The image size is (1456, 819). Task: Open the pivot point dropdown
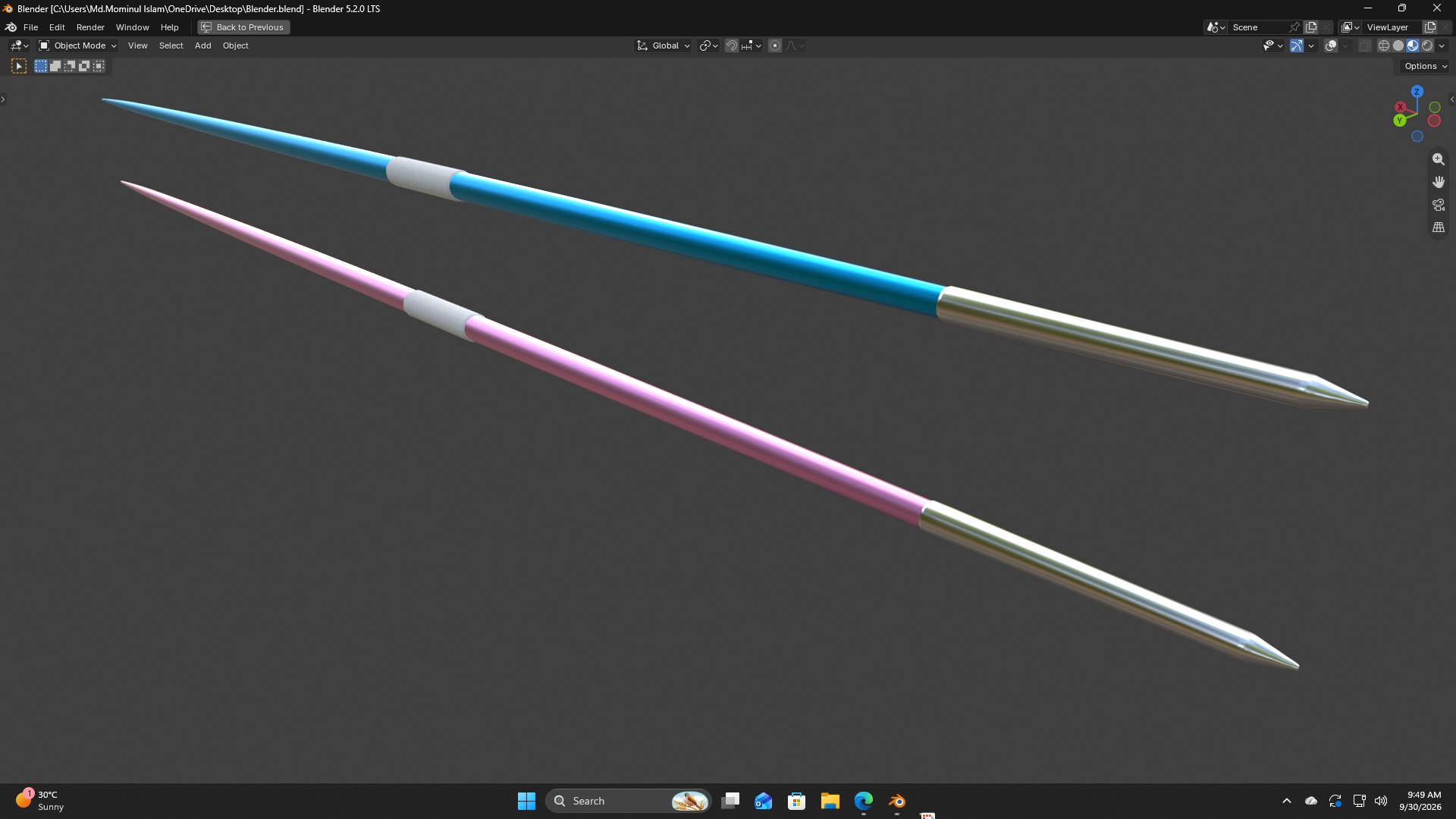(x=708, y=45)
